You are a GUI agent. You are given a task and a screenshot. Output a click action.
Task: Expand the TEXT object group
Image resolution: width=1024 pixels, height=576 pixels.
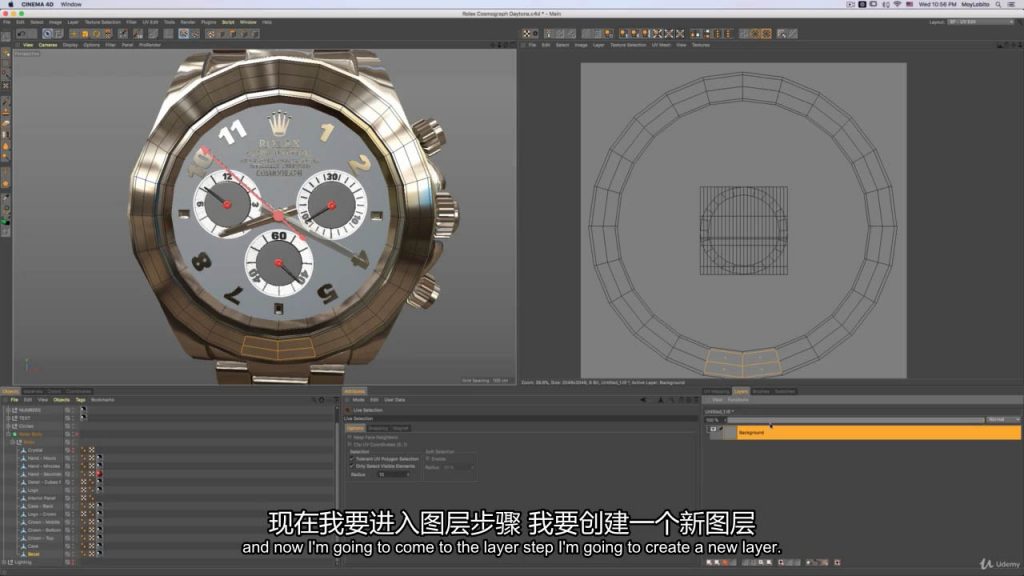8,418
